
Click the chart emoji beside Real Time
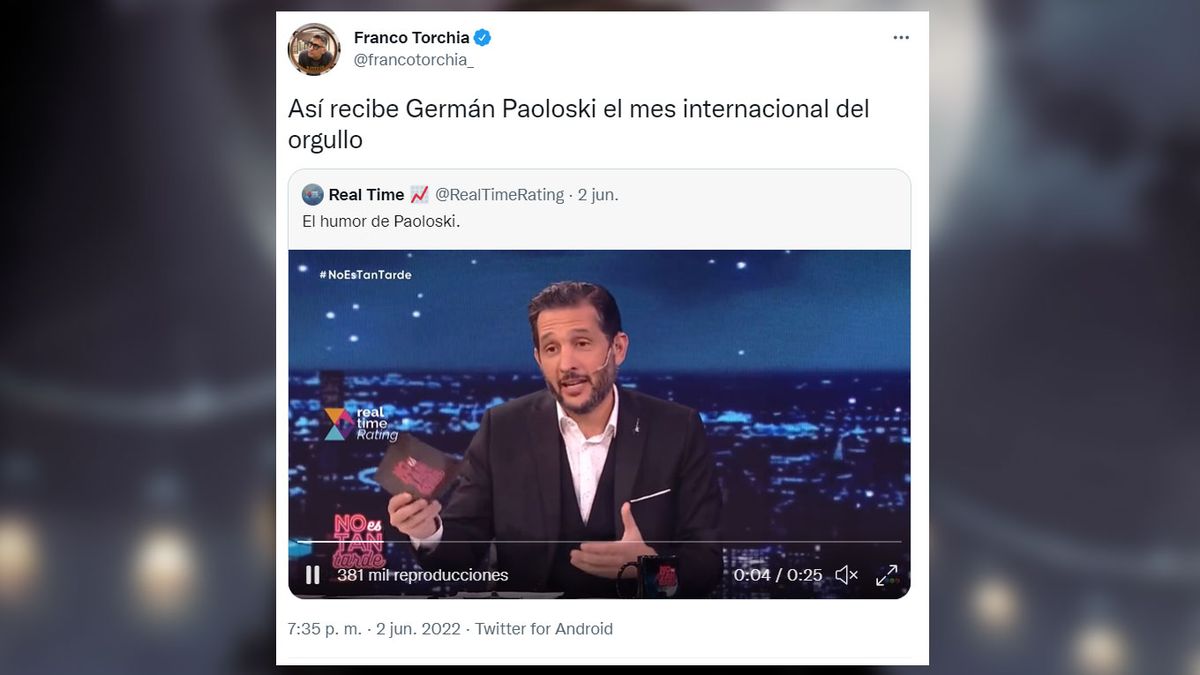[419, 195]
